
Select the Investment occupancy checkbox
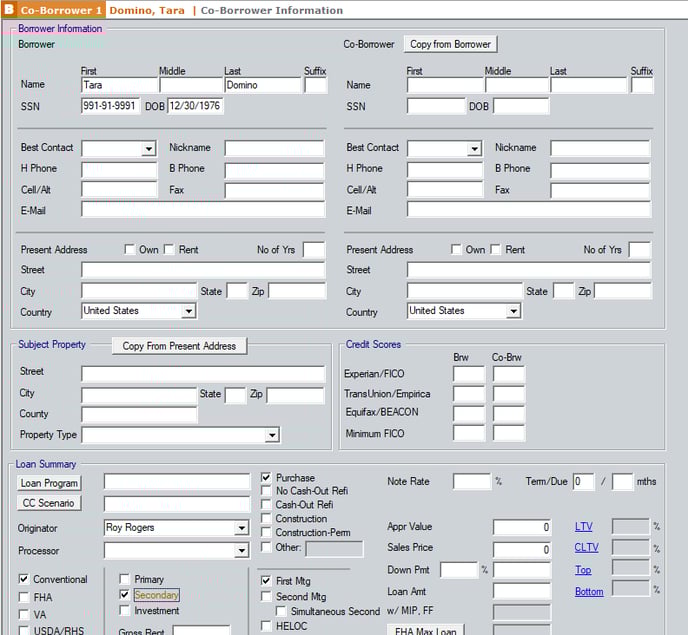[125, 611]
